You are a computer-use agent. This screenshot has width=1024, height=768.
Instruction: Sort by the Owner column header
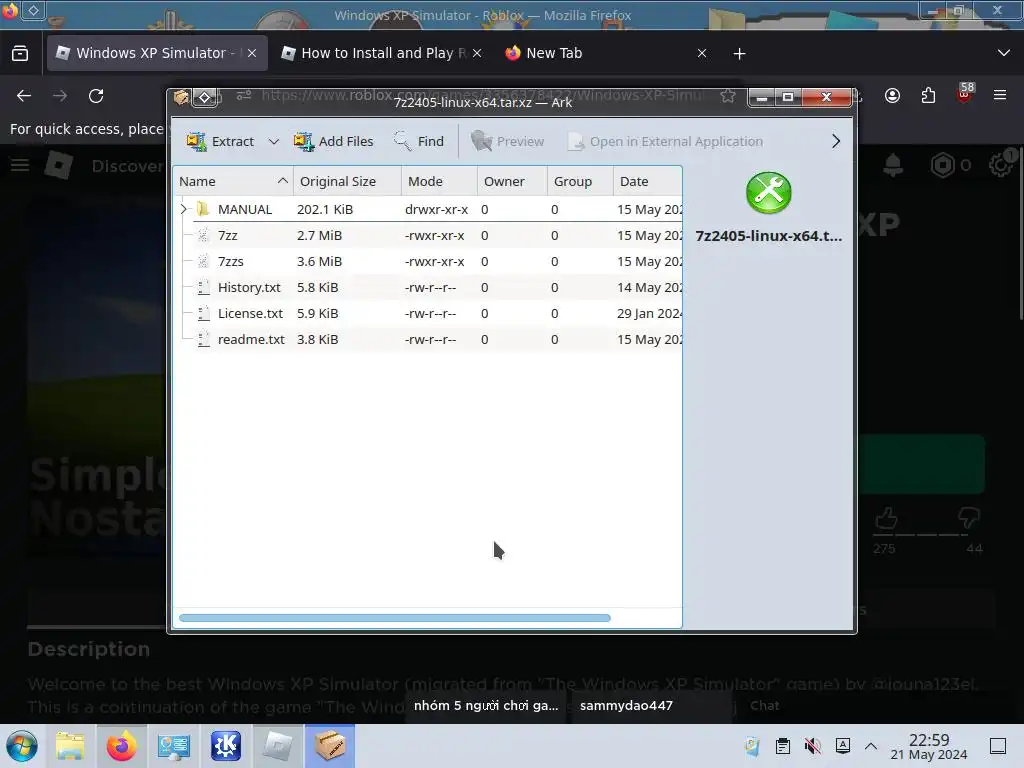pos(512,182)
